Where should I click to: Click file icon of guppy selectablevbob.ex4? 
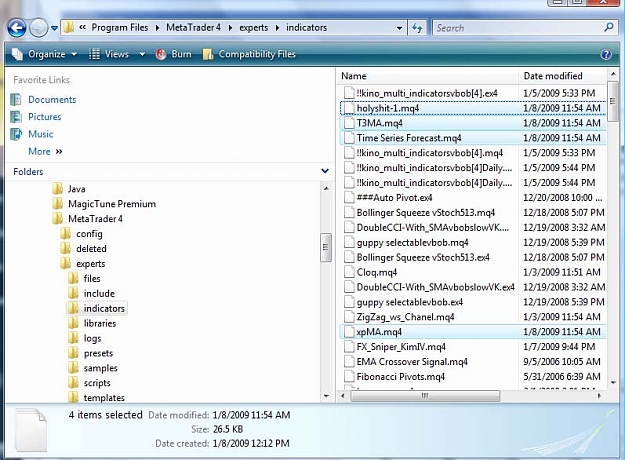tap(349, 302)
